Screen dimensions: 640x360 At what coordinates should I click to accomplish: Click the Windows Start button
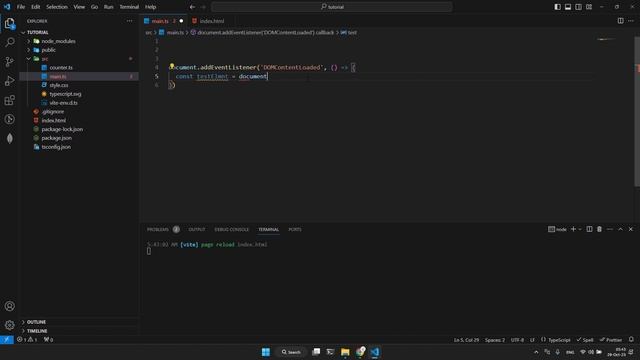click(266, 352)
